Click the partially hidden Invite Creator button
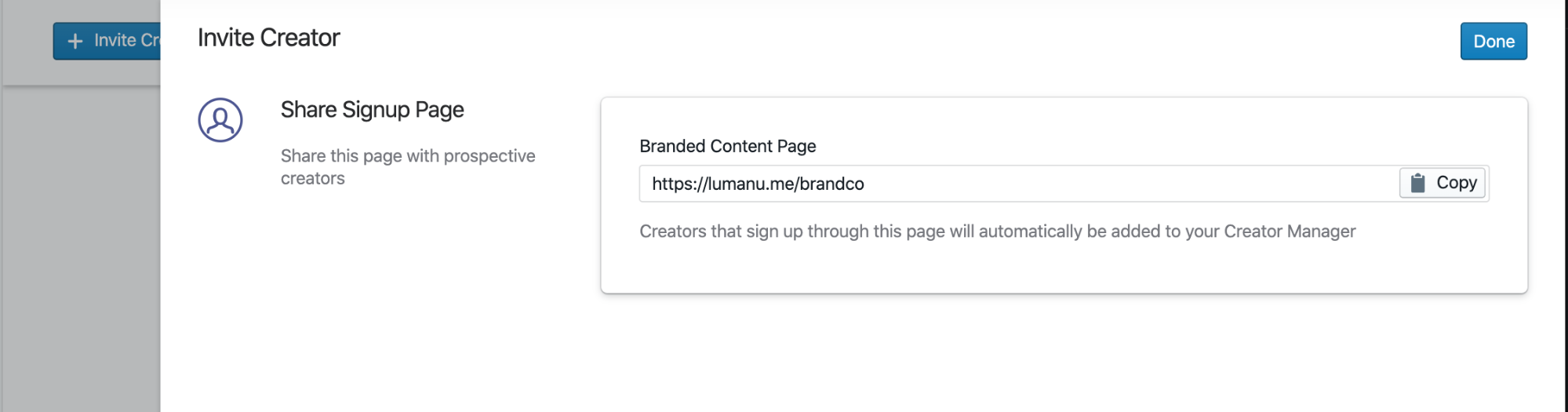The width and height of the screenshot is (1568, 412). pos(107,41)
